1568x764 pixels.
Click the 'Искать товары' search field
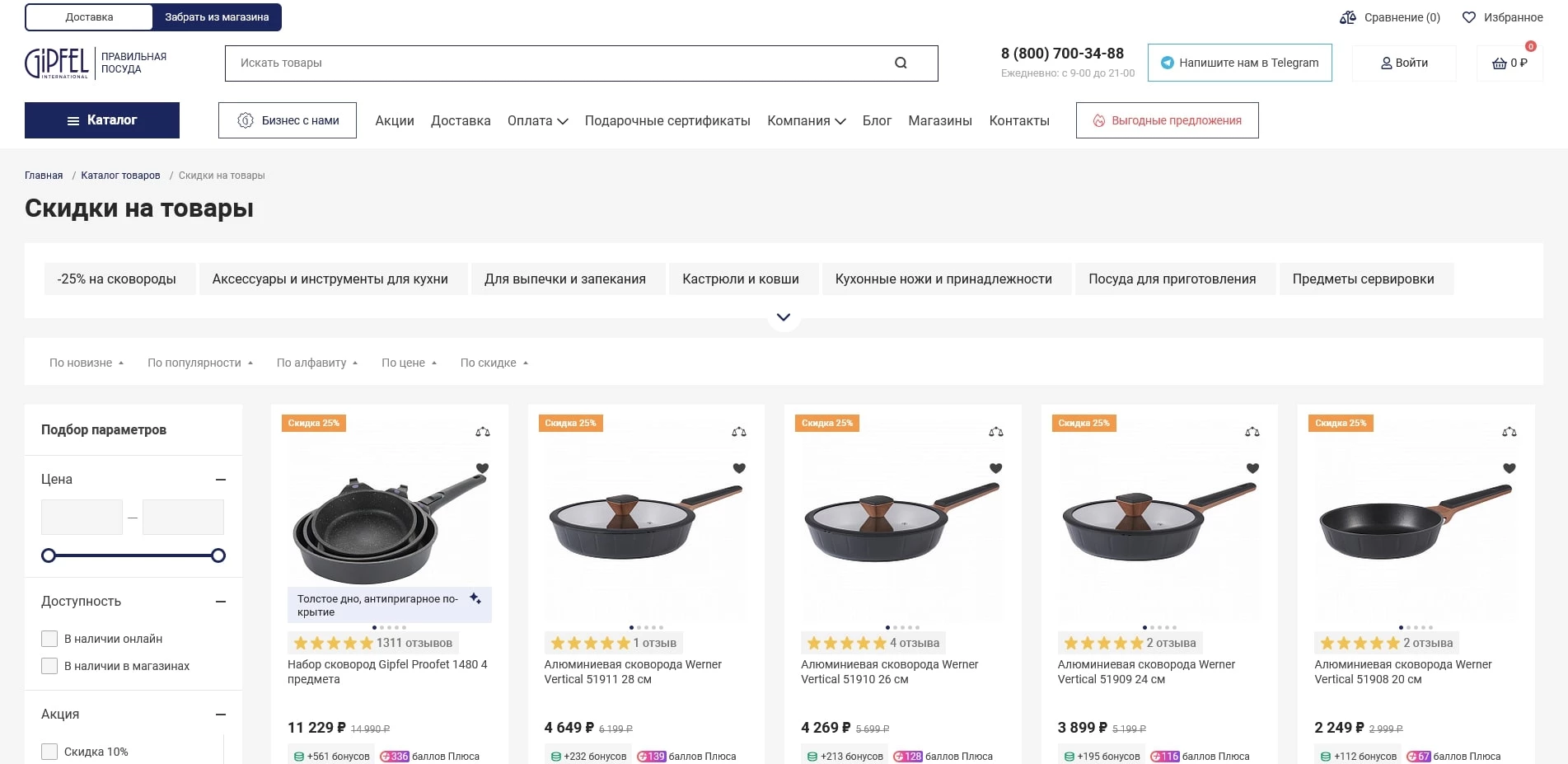560,63
